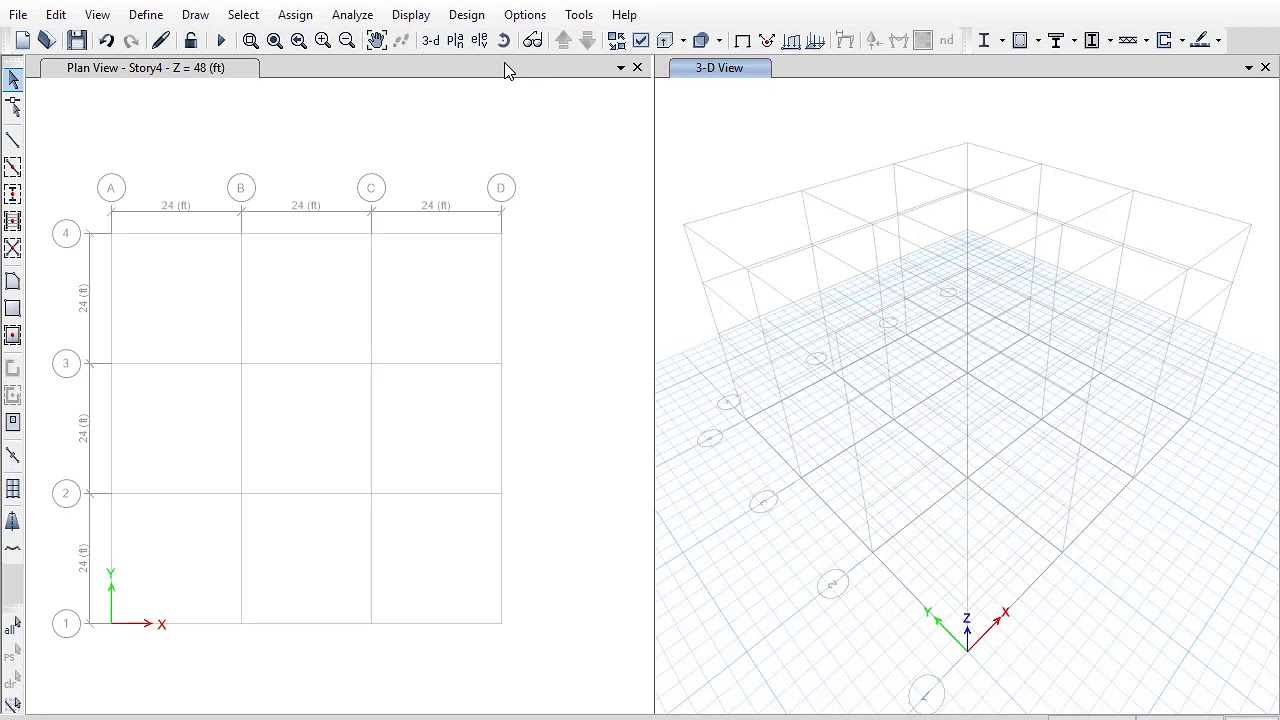Save the model with floppy icon

77,40
